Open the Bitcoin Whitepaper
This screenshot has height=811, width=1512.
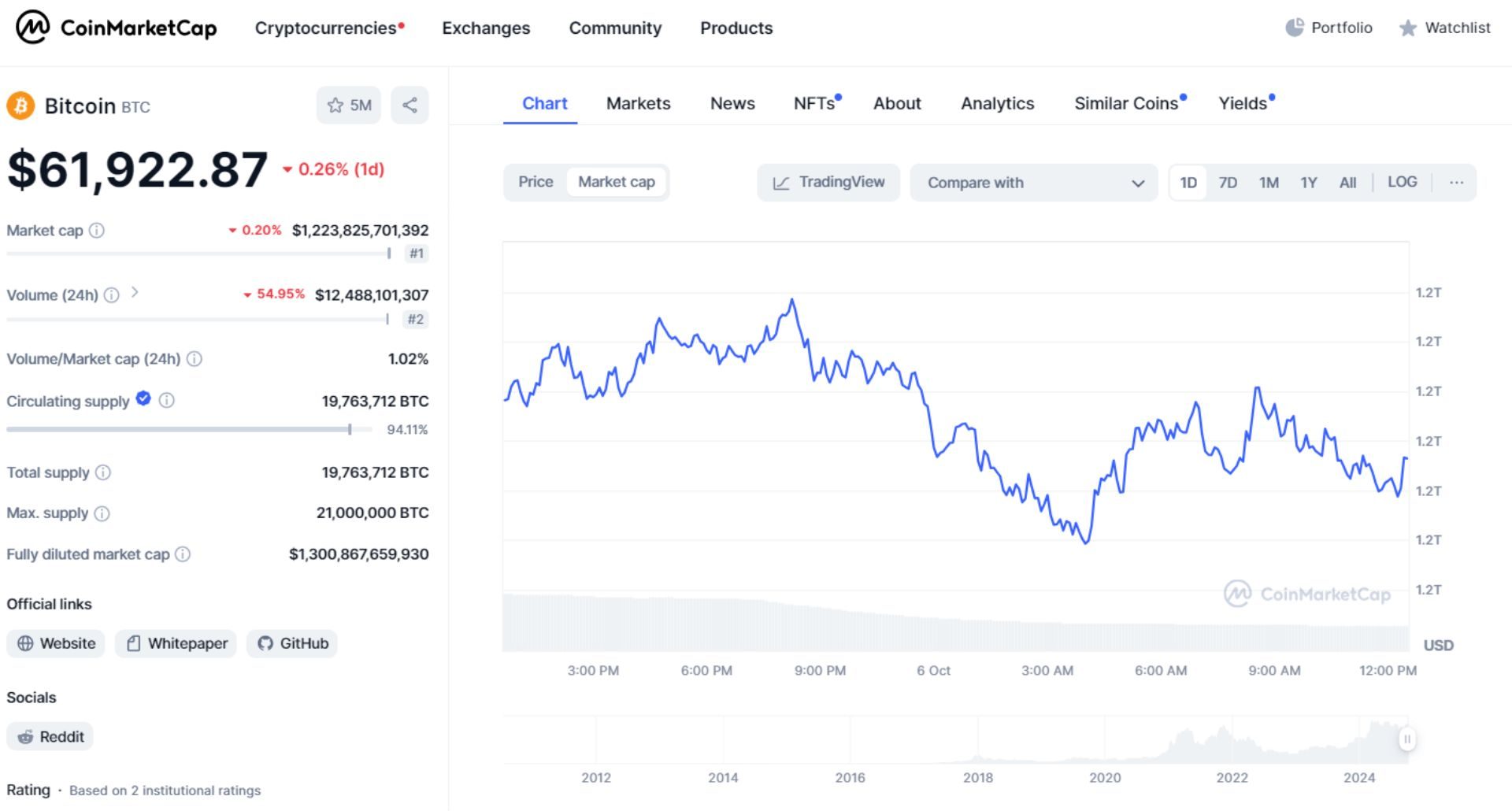175,643
